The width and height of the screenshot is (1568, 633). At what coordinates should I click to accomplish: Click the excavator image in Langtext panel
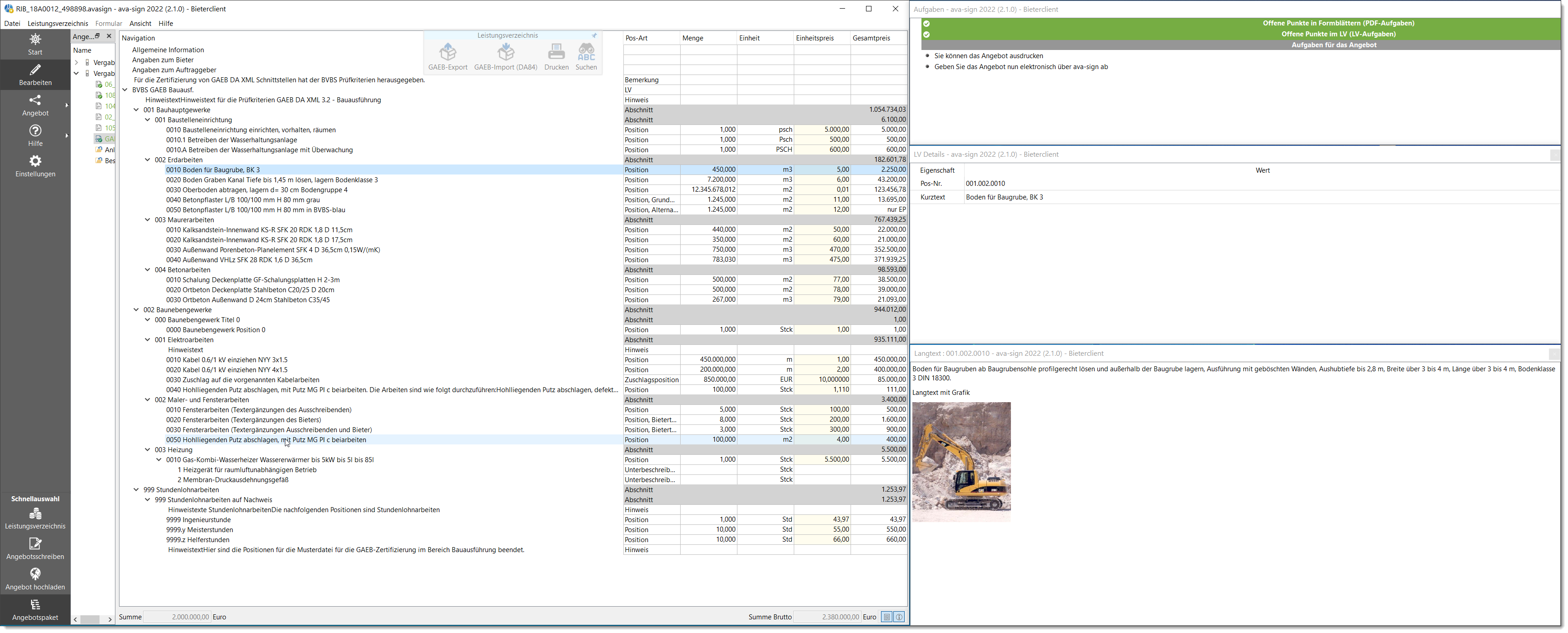(x=961, y=462)
